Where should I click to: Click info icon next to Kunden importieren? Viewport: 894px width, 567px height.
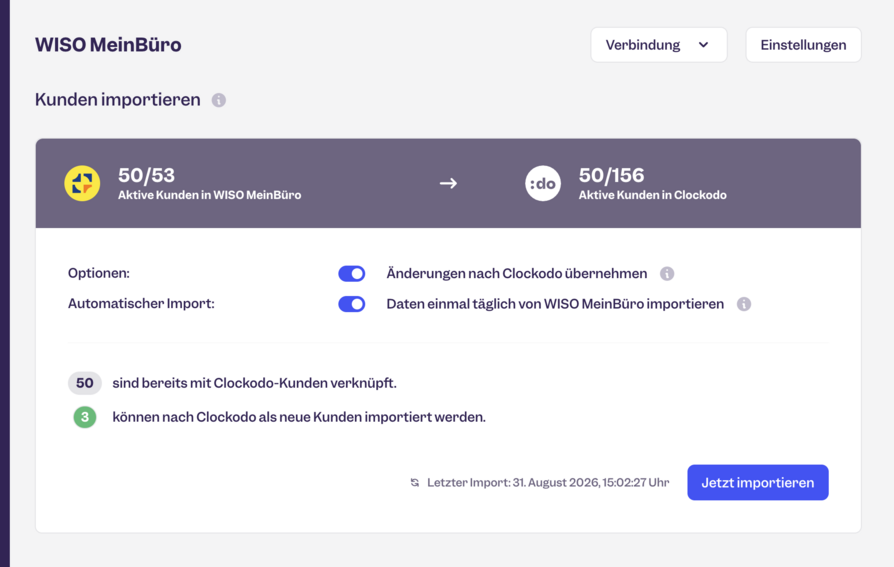point(218,100)
